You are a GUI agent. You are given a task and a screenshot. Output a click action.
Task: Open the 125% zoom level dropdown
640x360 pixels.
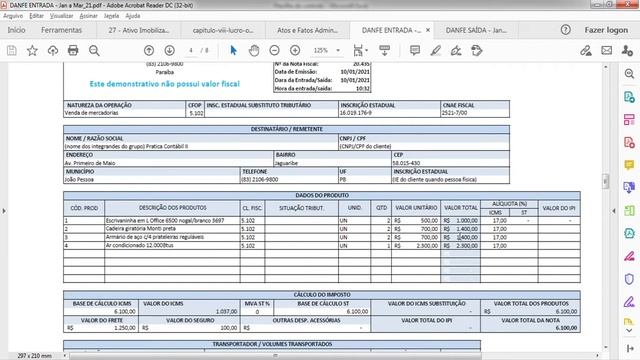327,51
